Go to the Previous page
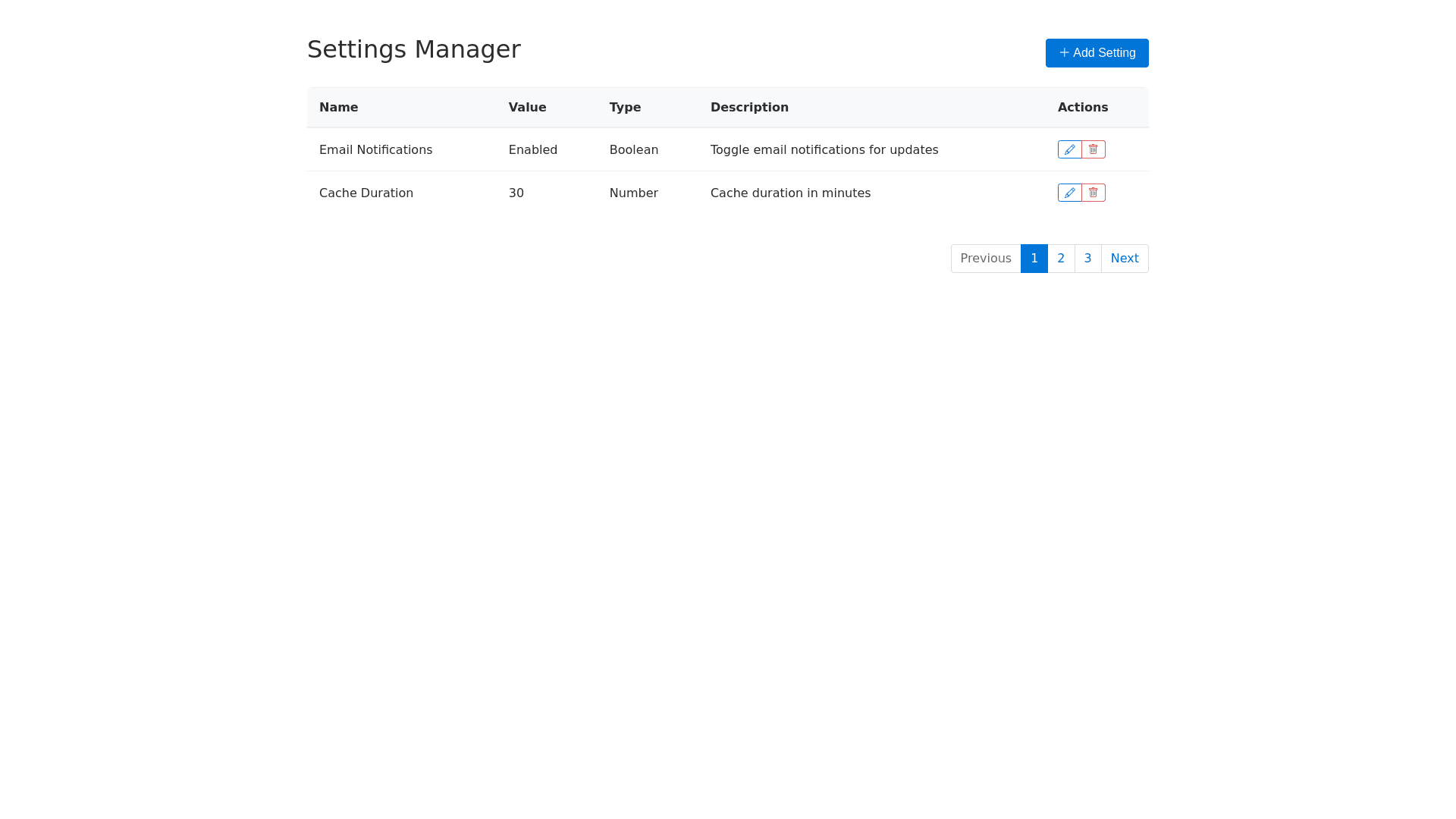Viewport: 1456px width, 819px height. coord(985,259)
